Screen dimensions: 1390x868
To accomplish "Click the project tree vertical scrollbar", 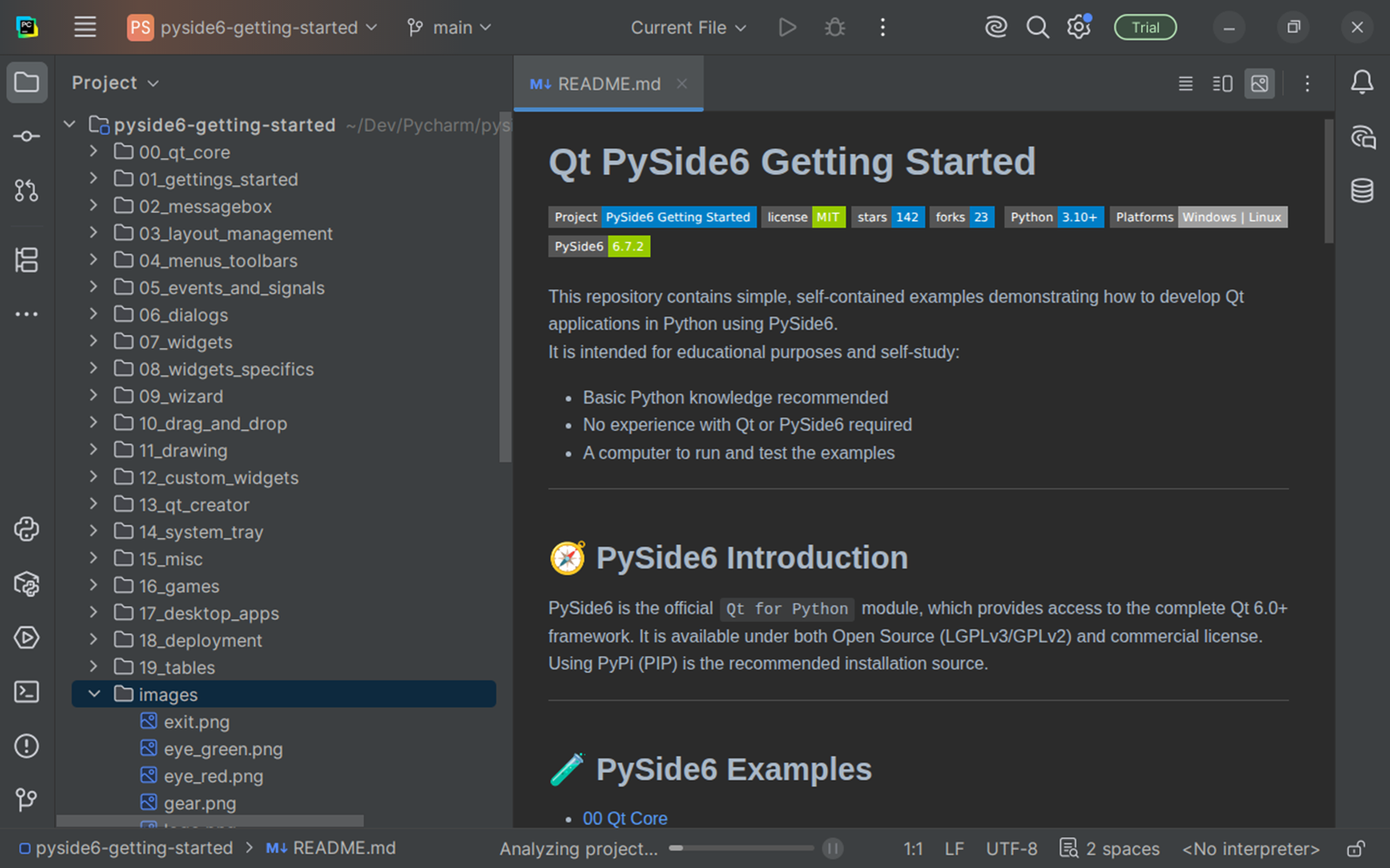I will point(506,289).
